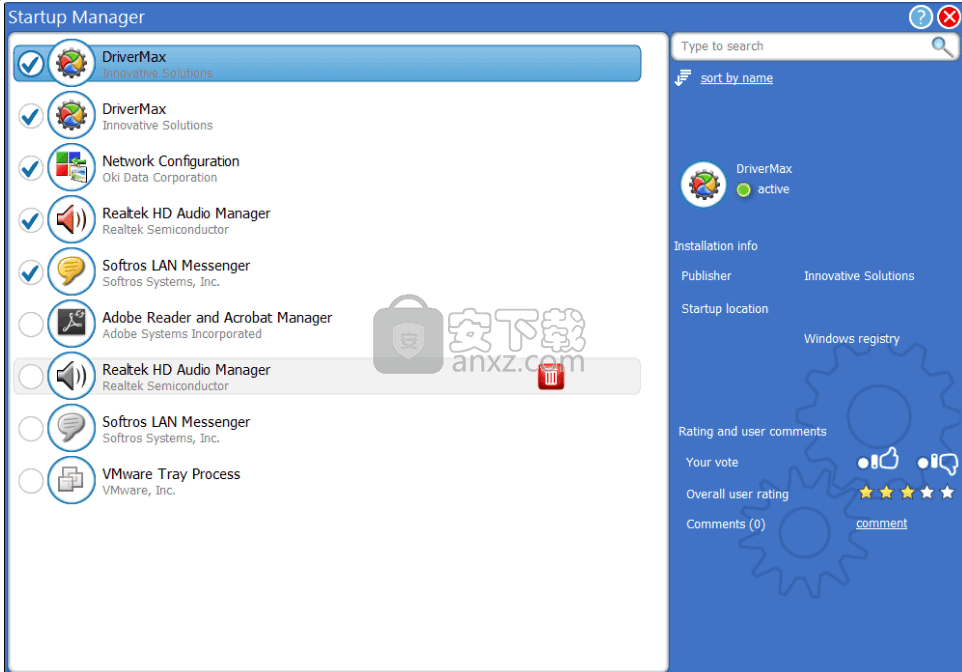Click the Overall user rating label

click(737, 495)
